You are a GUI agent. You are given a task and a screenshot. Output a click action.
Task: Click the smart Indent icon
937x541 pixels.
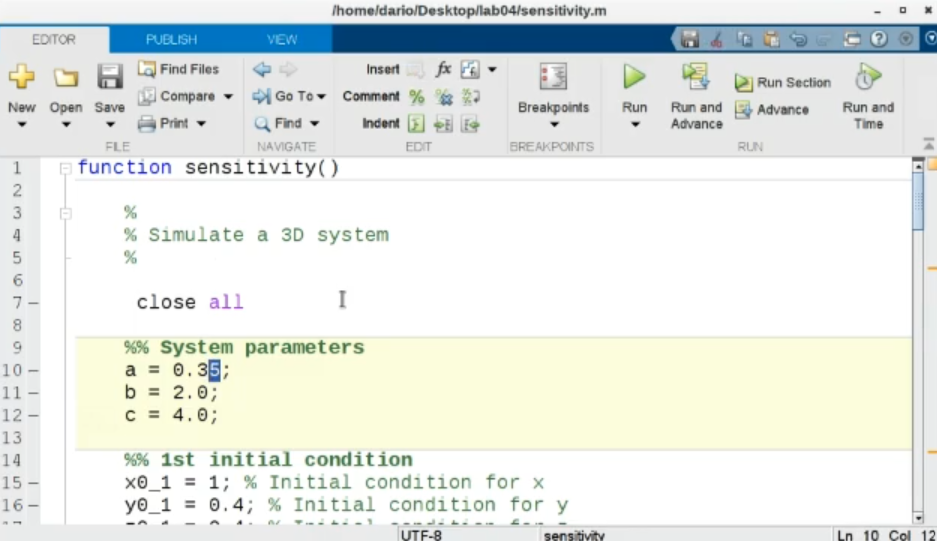(416, 124)
